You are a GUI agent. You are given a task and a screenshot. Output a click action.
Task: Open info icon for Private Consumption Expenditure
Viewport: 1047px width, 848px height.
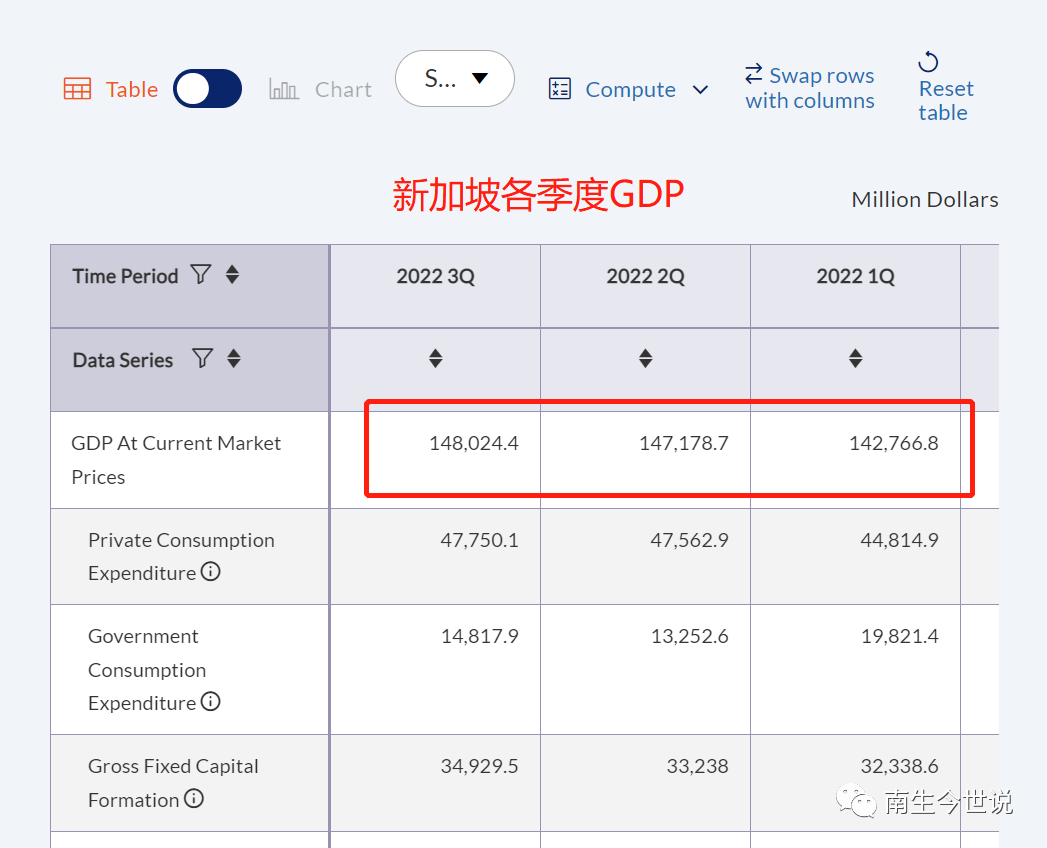(210, 572)
